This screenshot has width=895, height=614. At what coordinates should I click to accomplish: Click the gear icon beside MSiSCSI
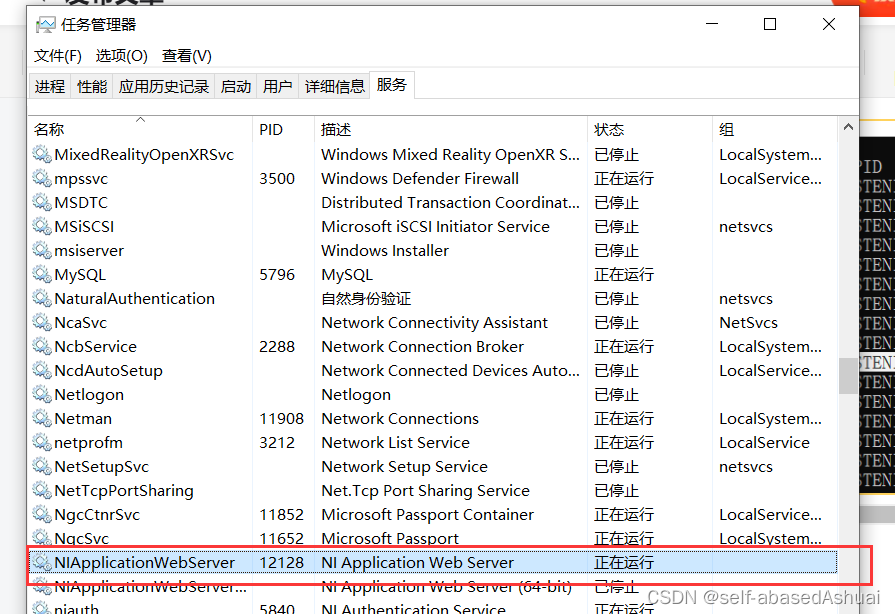[x=42, y=226]
